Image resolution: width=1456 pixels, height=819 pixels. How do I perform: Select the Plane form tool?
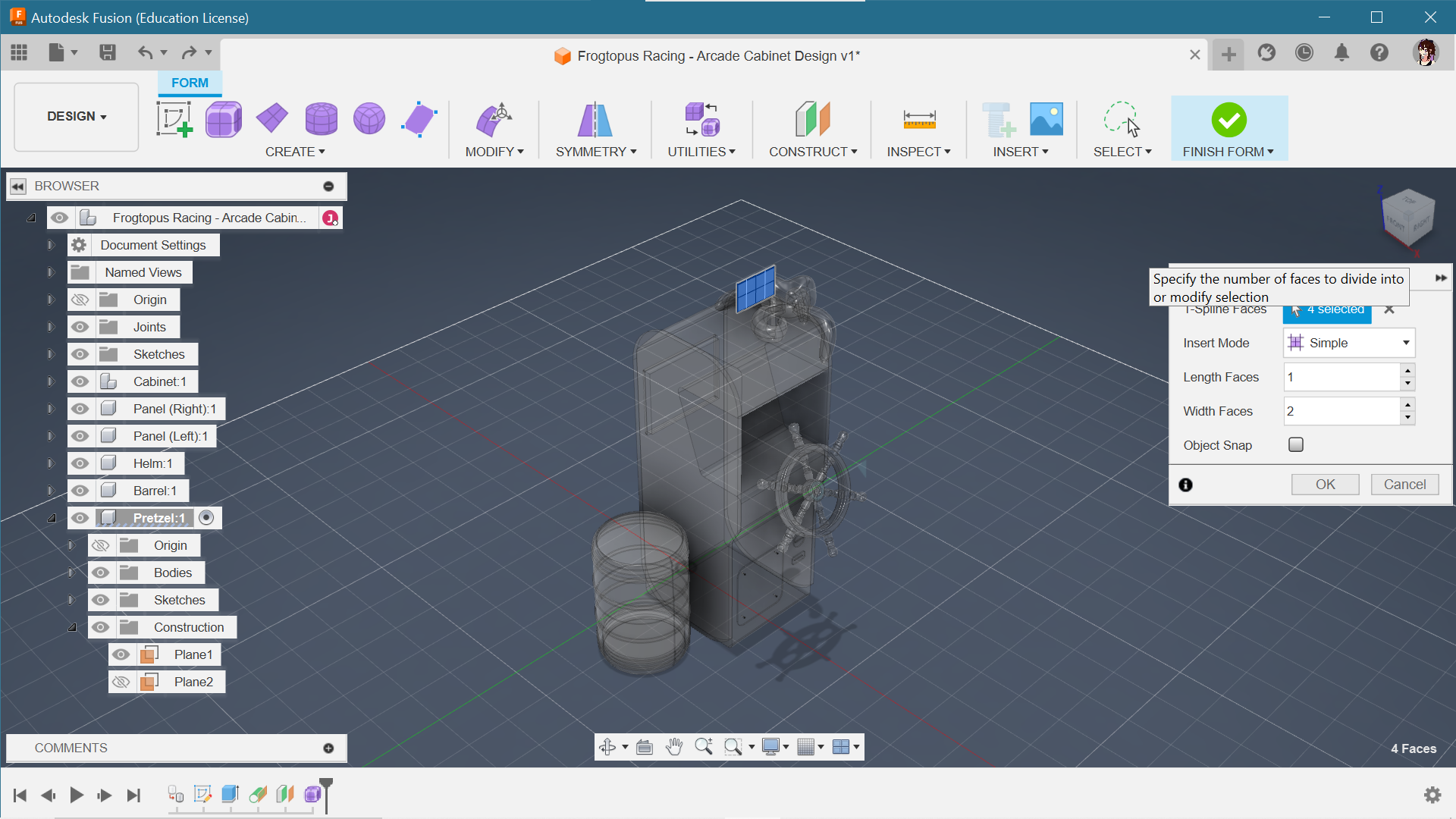(x=272, y=118)
